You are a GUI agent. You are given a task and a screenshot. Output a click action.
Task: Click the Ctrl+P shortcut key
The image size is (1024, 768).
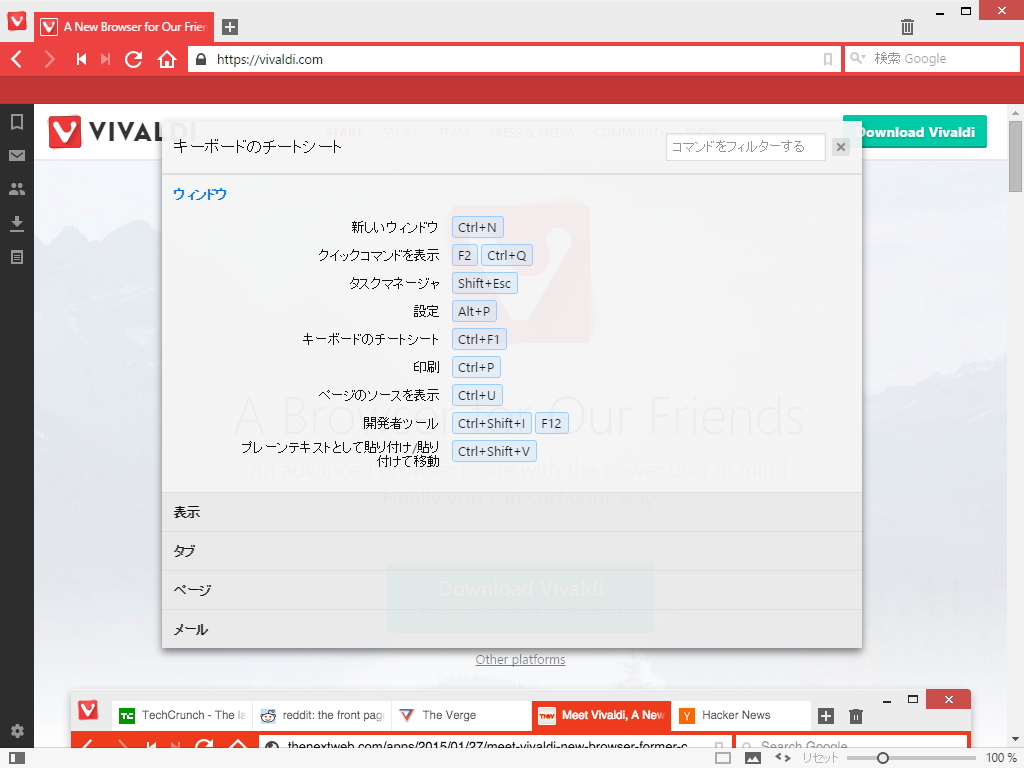[x=476, y=368]
